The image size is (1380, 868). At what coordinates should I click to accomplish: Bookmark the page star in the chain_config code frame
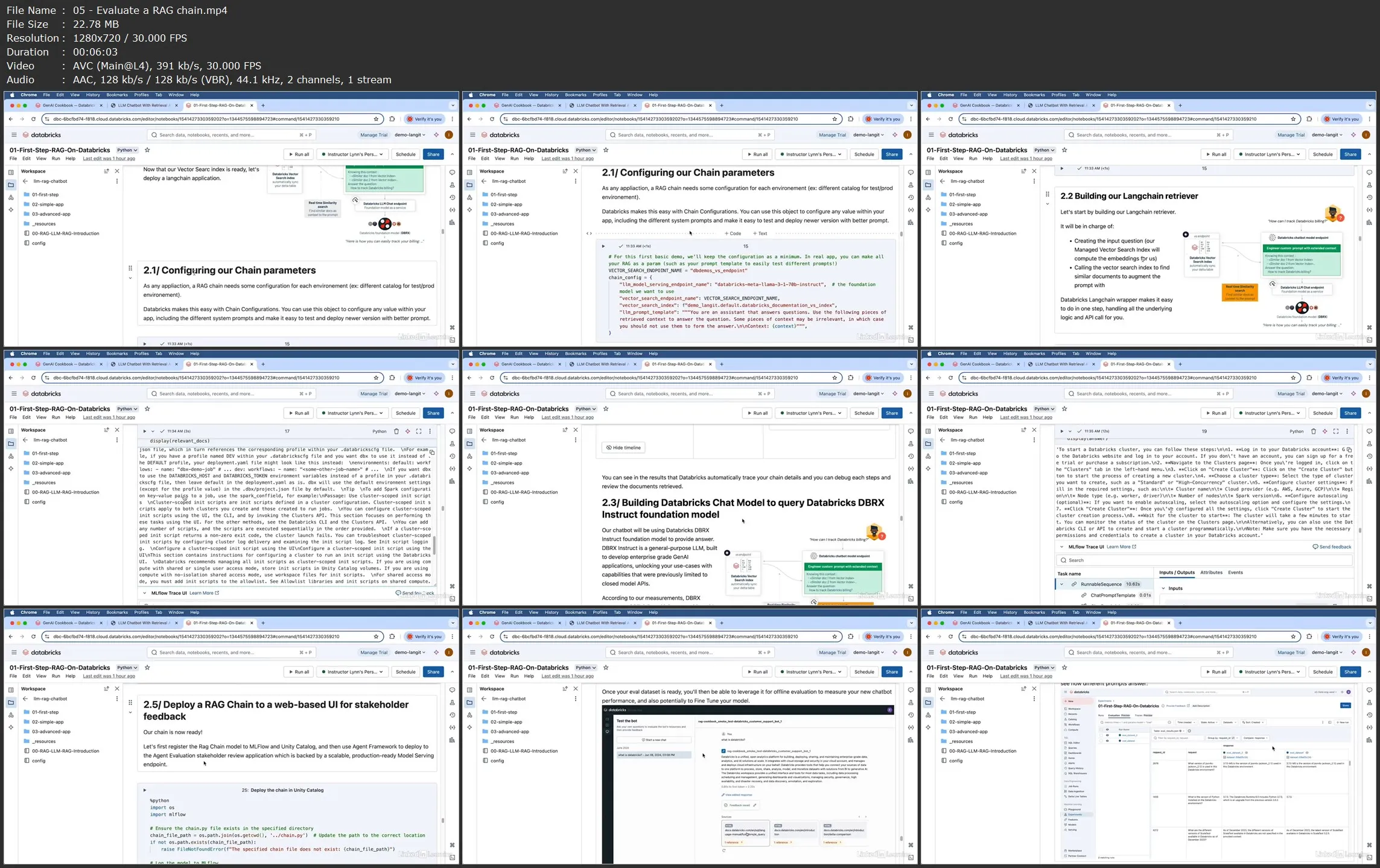pyautogui.click(x=835, y=119)
